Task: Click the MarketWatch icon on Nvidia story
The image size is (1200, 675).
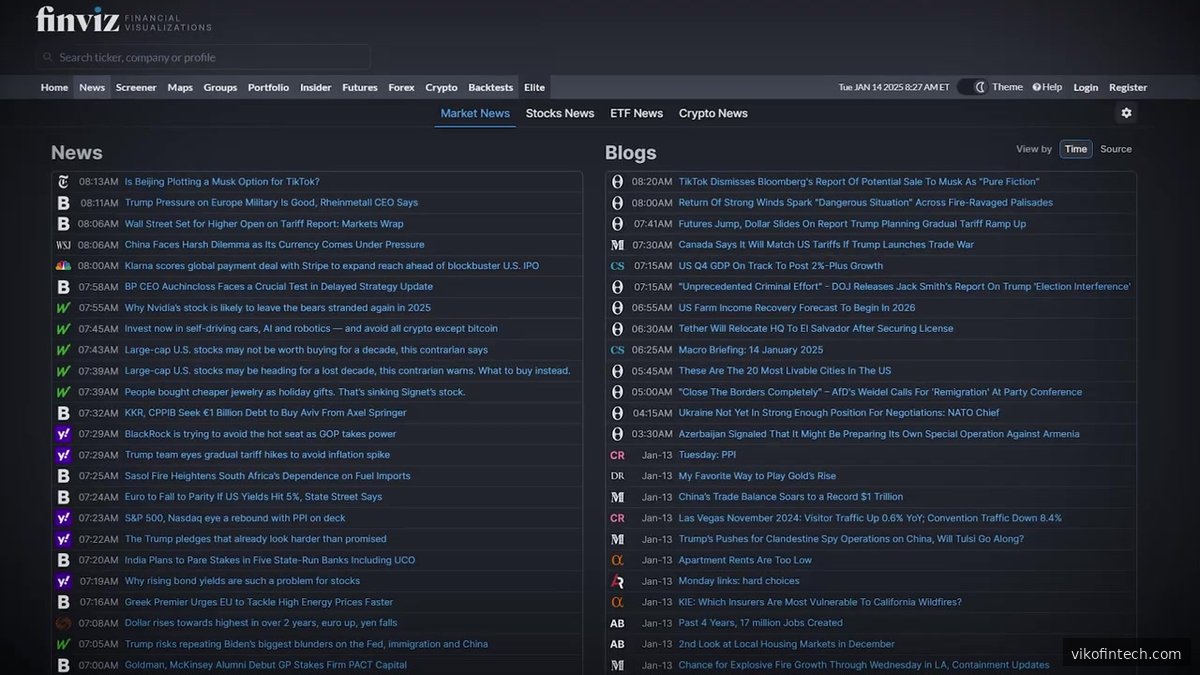Action: click(62, 307)
